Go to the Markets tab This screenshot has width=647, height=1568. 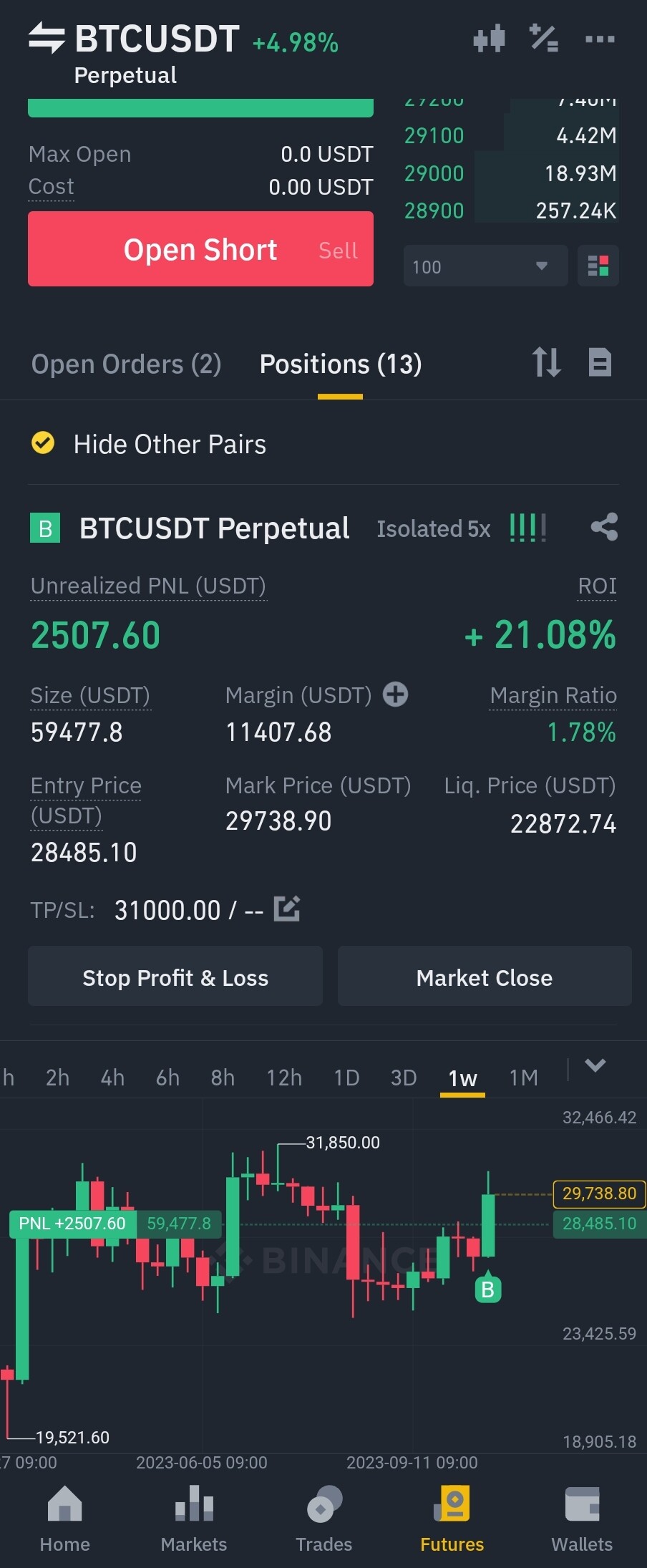tap(194, 1518)
